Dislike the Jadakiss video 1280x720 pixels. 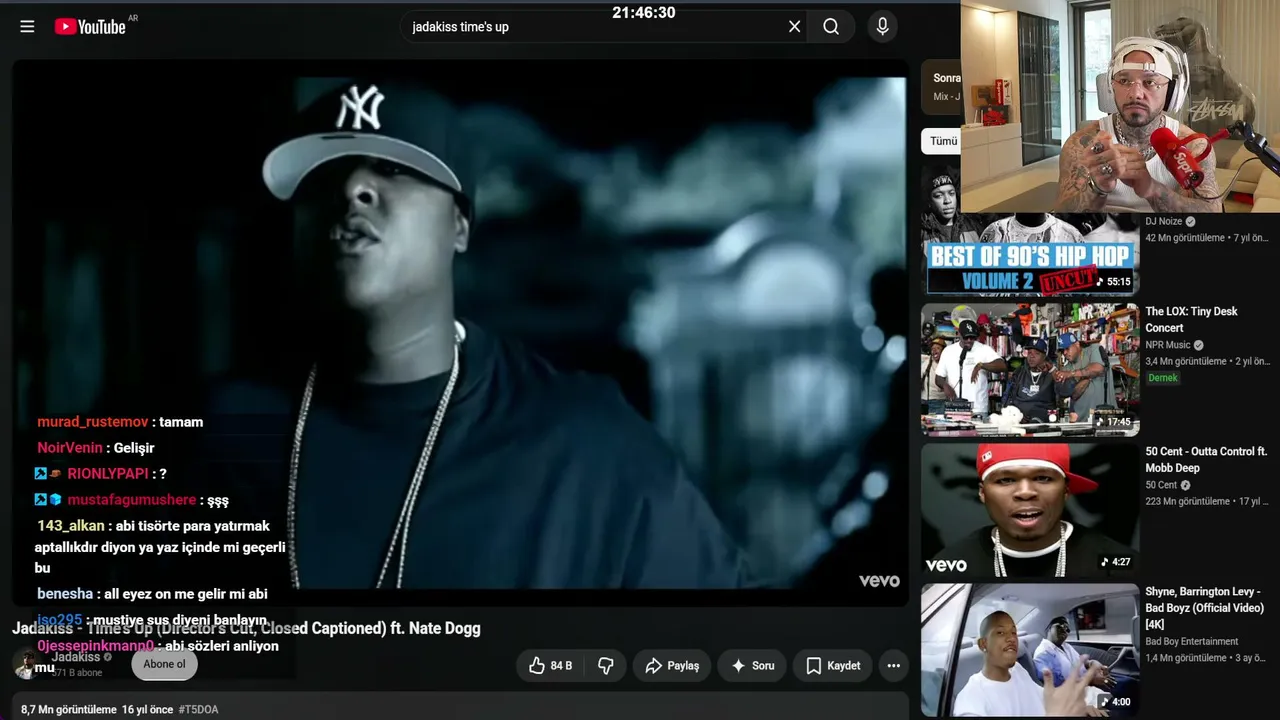(x=605, y=665)
